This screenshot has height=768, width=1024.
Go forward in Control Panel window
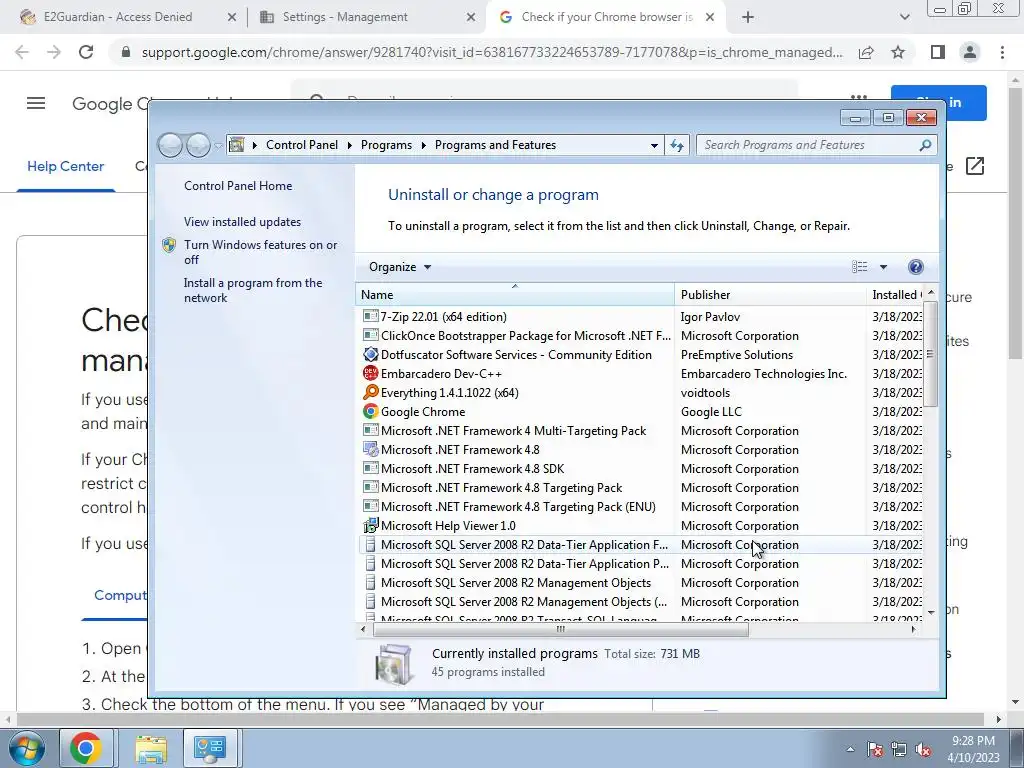coord(198,145)
